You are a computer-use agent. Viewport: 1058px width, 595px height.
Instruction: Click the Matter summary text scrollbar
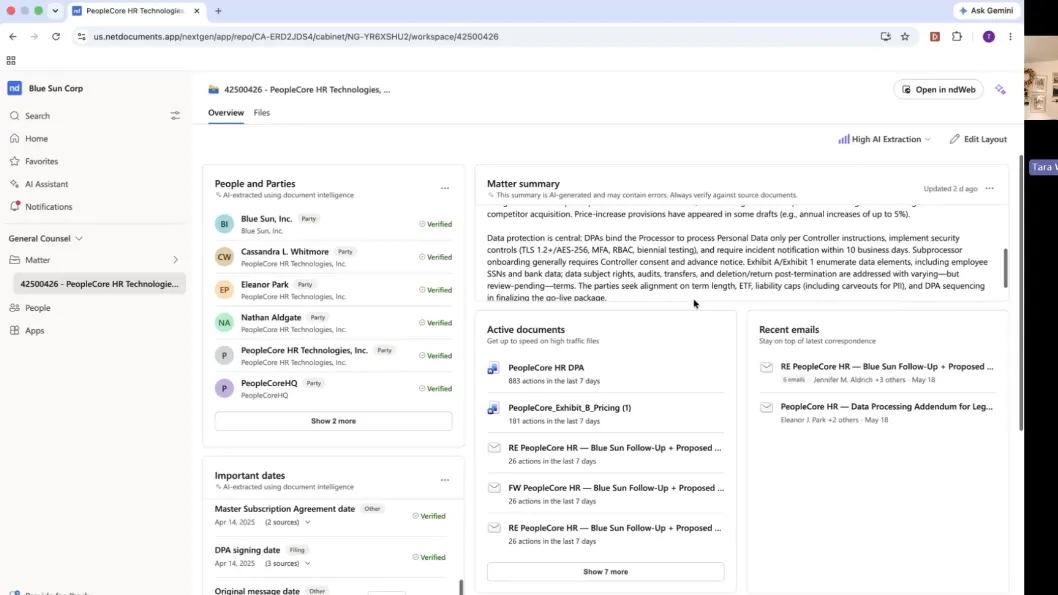1005,268
